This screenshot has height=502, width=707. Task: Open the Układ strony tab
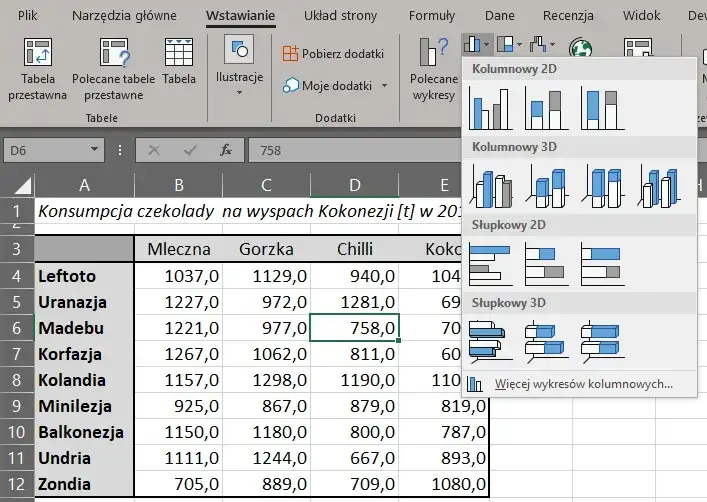point(339,16)
